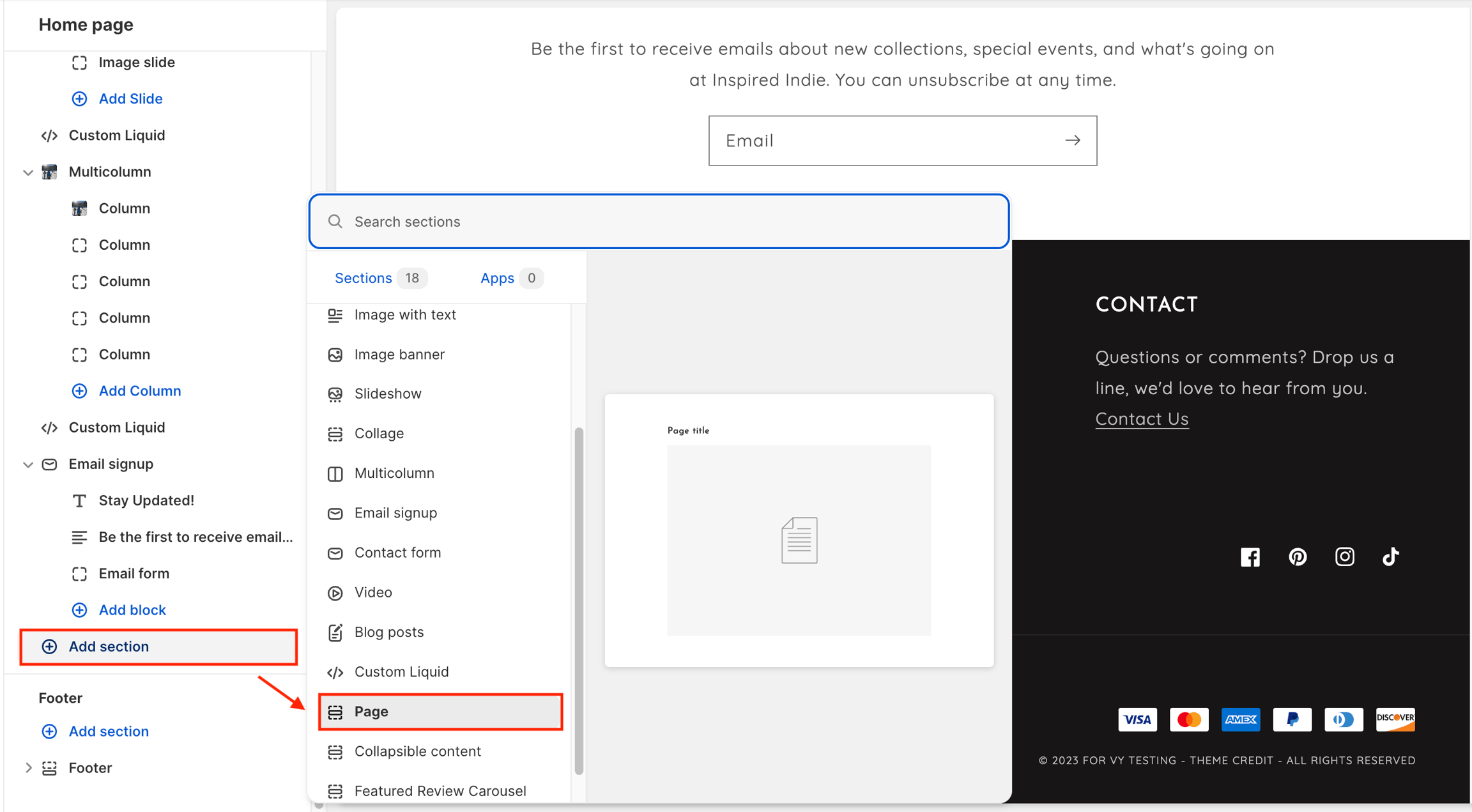Open the Facebook social icon
This screenshot has width=1472, height=812.
1250,557
